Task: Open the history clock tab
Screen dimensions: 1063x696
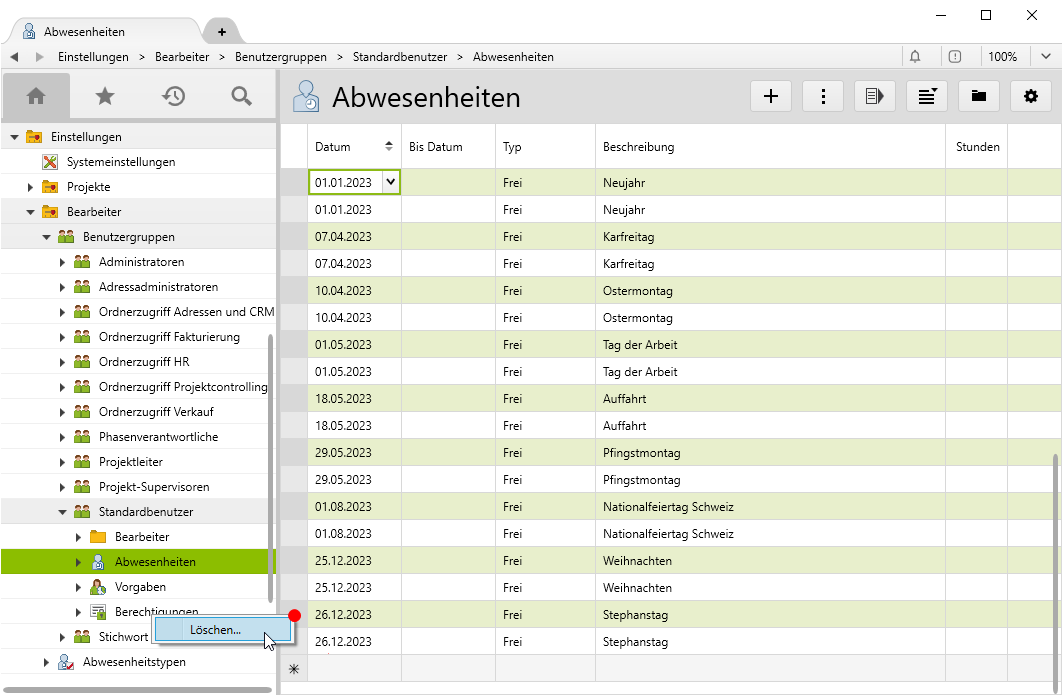Action: click(173, 96)
